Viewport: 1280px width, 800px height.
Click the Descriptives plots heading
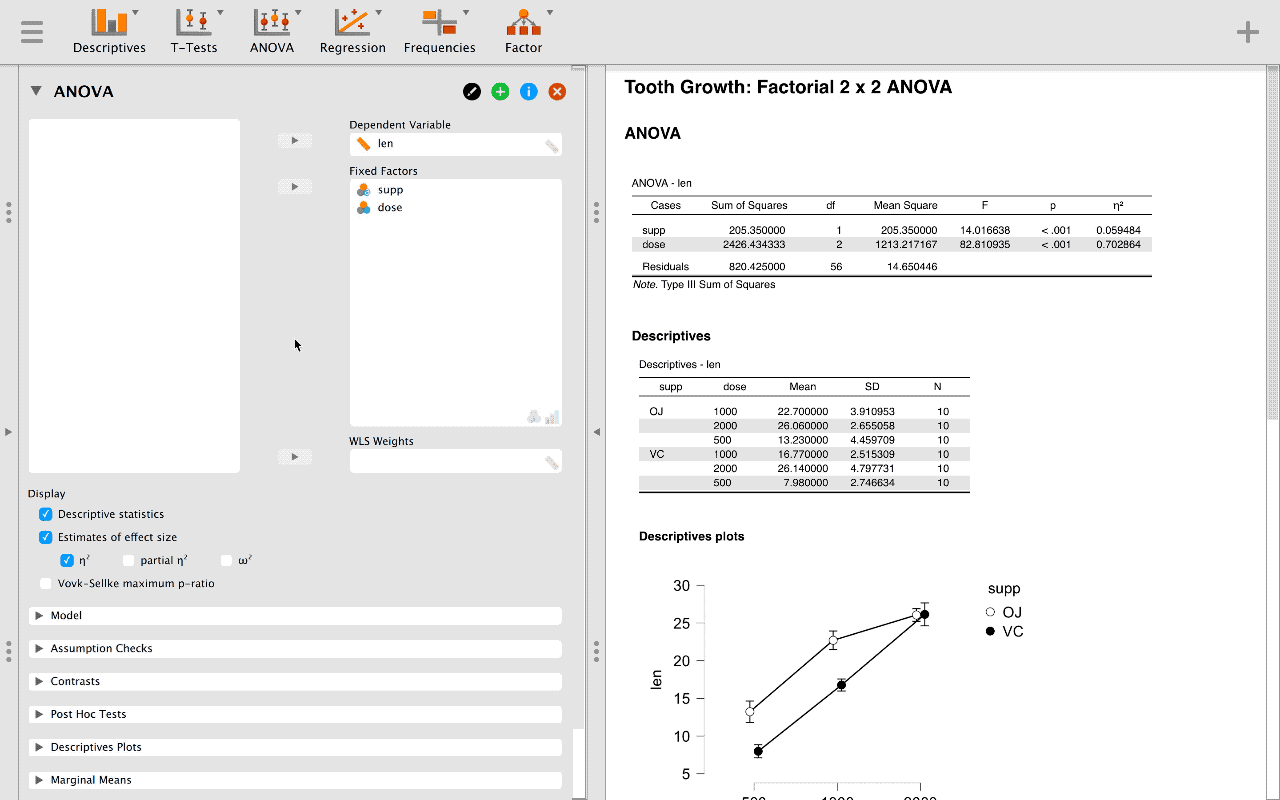pyautogui.click(x=692, y=537)
